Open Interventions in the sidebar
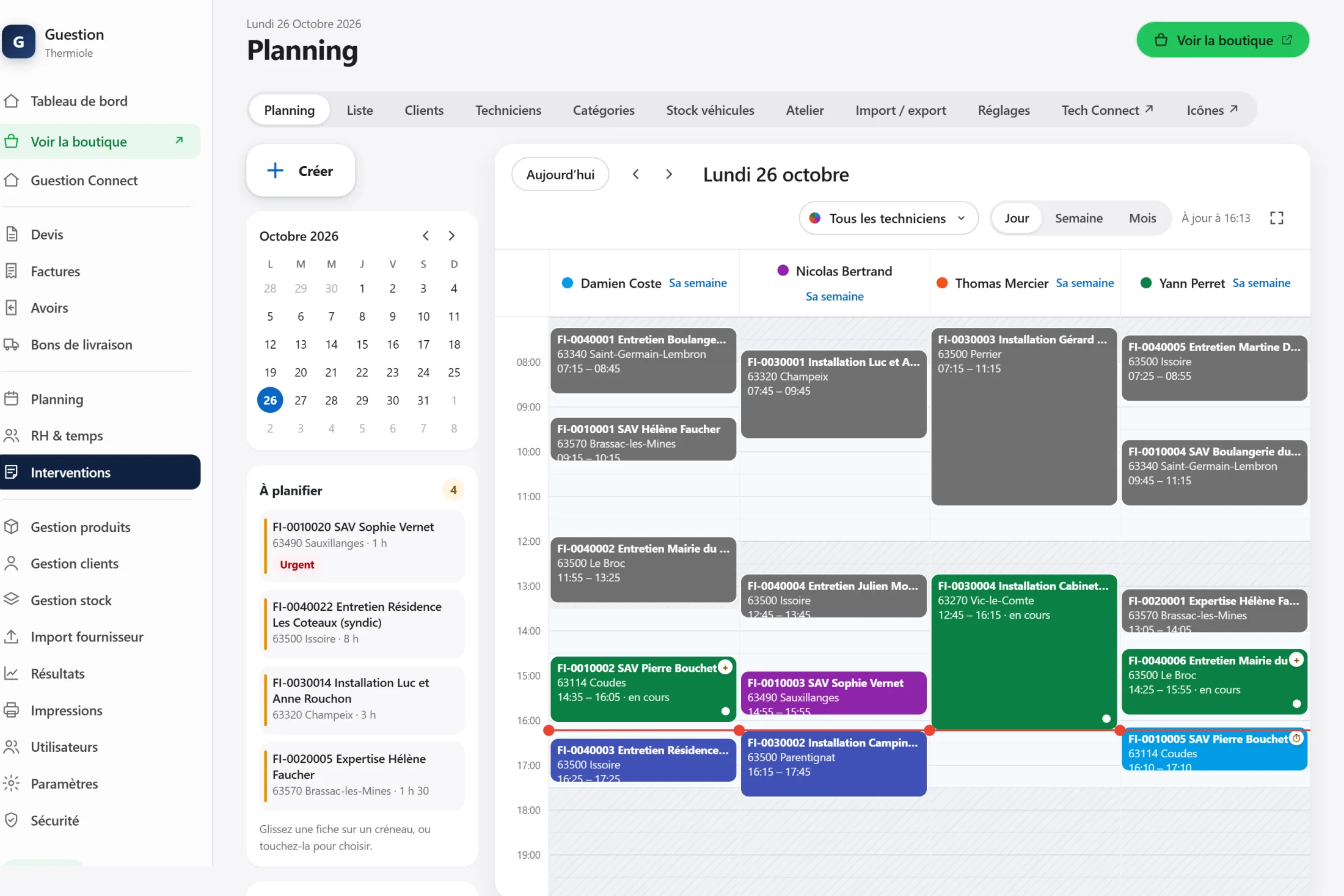Screen dimensions: 1344x896 (x=100, y=472)
